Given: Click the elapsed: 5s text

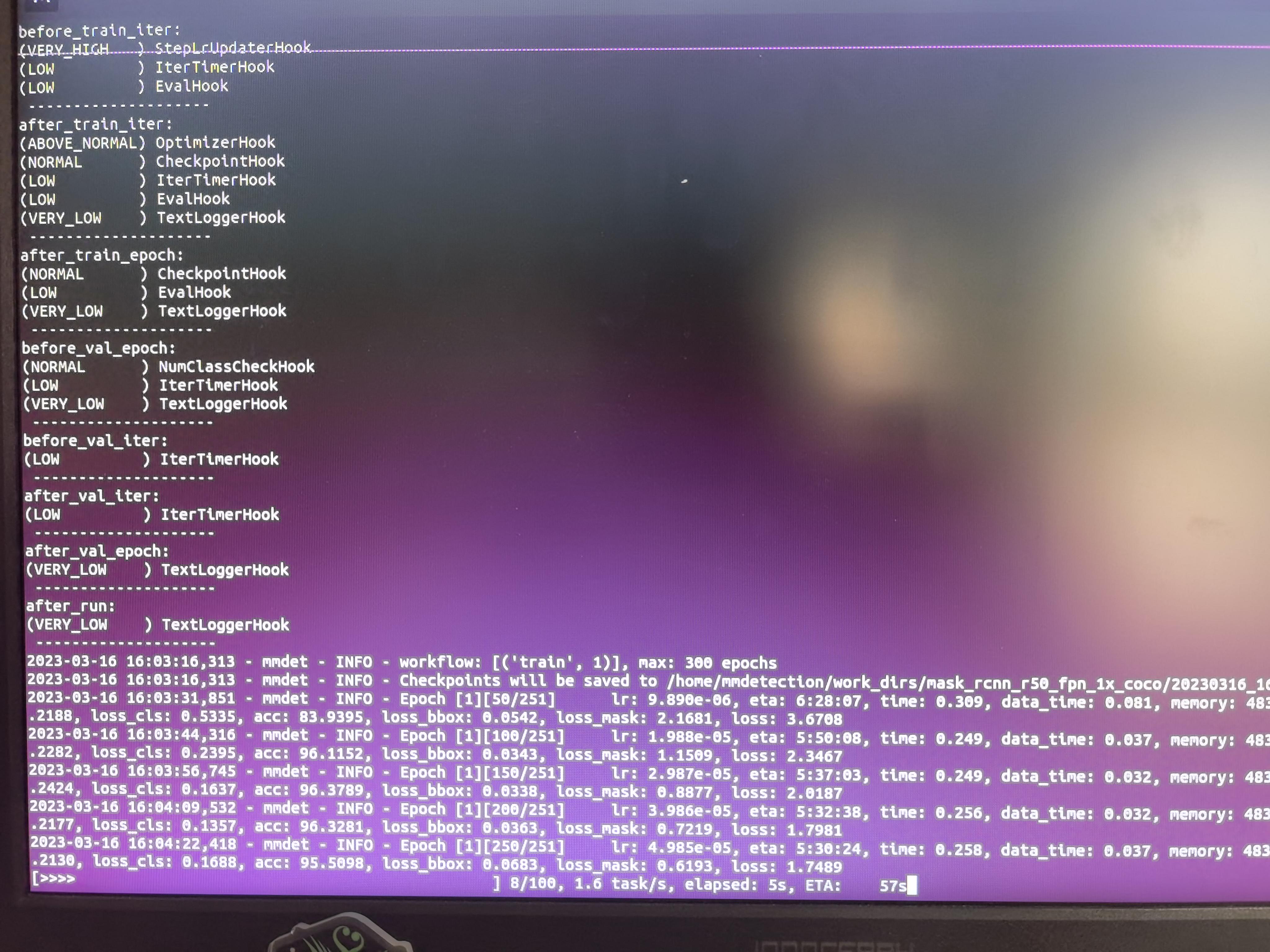Looking at the screenshot, I should [735, 885].
